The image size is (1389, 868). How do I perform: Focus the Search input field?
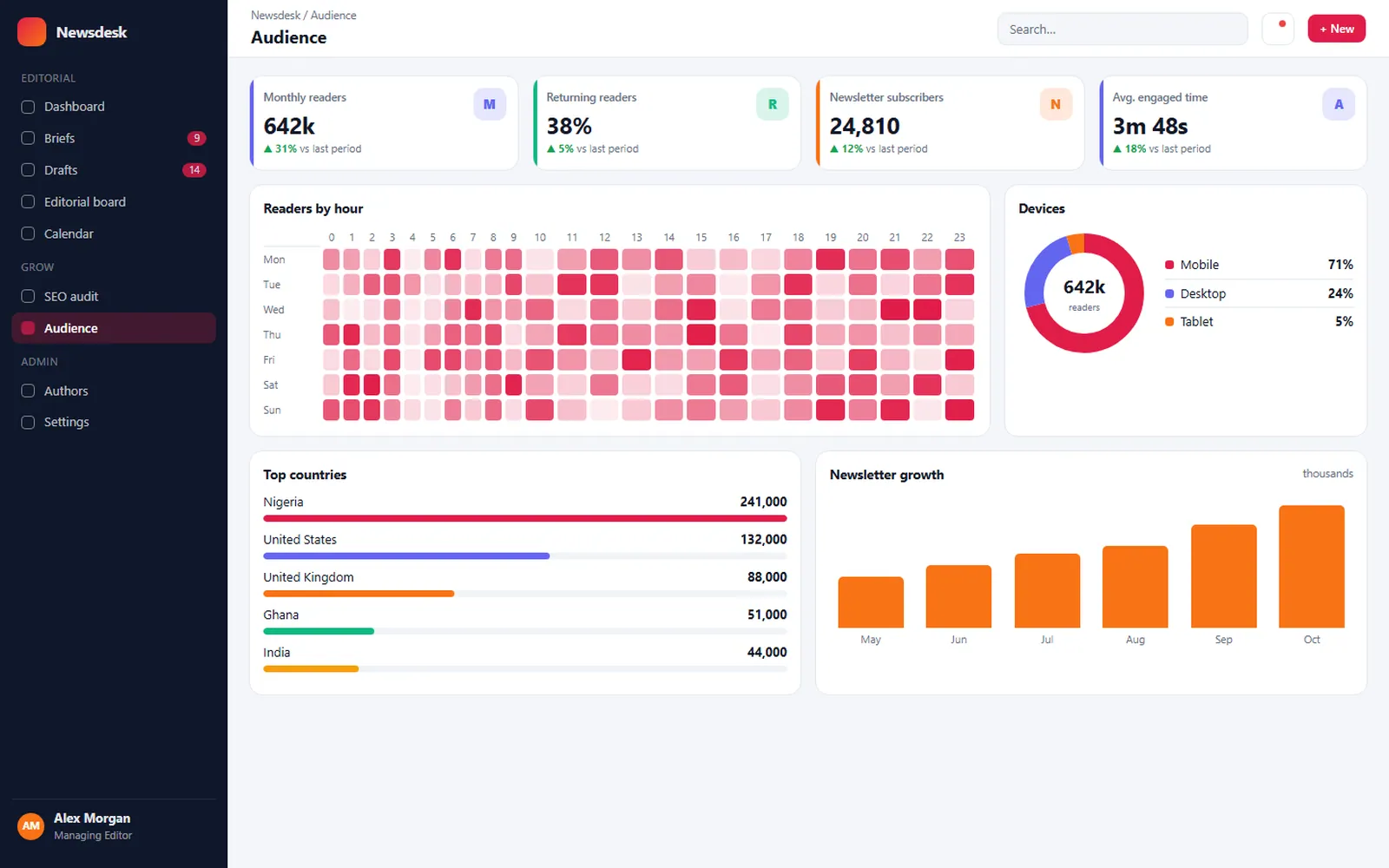click(x=1122, y=29)
